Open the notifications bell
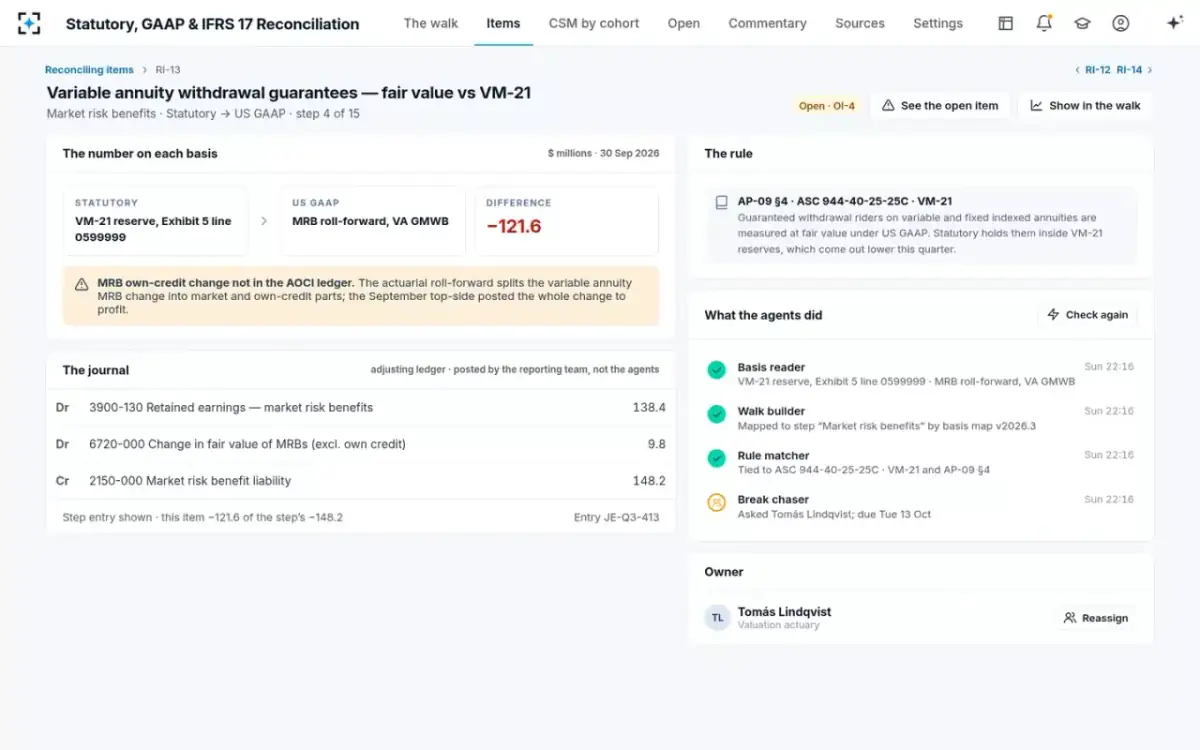 click(x=1044, y=23)
